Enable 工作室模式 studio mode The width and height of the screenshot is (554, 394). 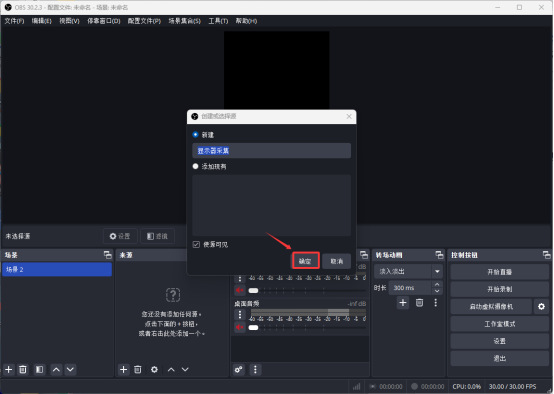point(499,324)
